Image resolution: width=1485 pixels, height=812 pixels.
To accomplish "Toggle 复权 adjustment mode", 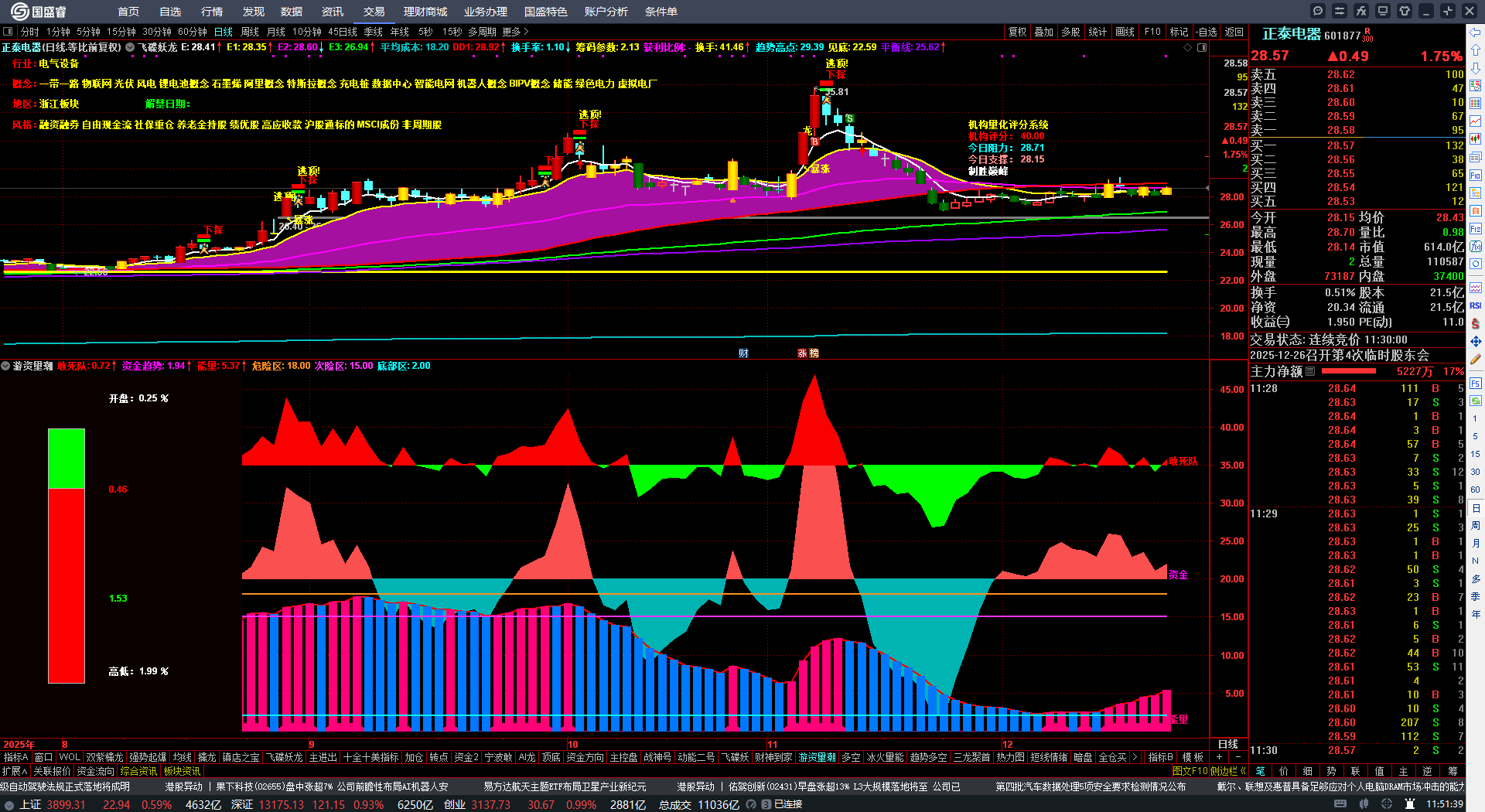I will tap(1017, 32).
